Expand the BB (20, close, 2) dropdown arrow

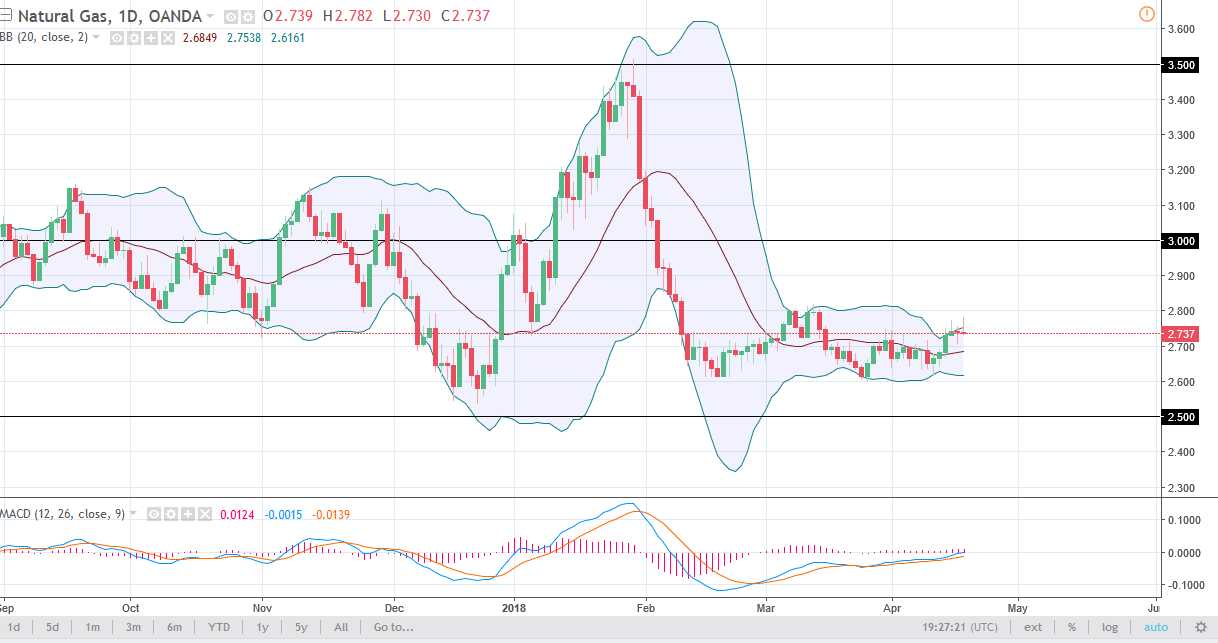click(96, 37)
